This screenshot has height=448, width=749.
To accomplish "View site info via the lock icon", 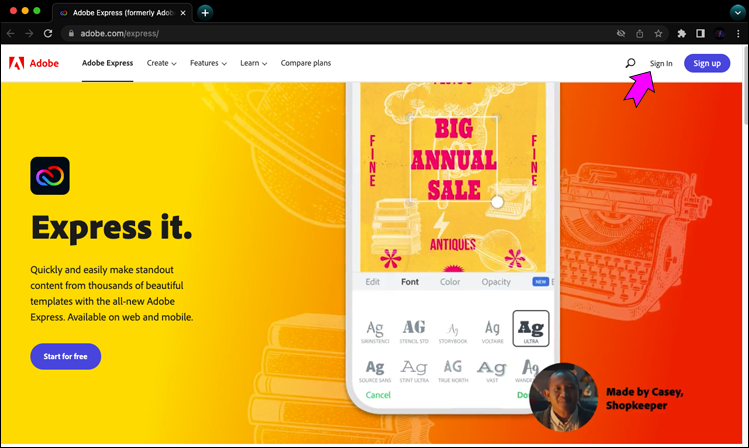I will pyautogui.click(x=71, y=33).
